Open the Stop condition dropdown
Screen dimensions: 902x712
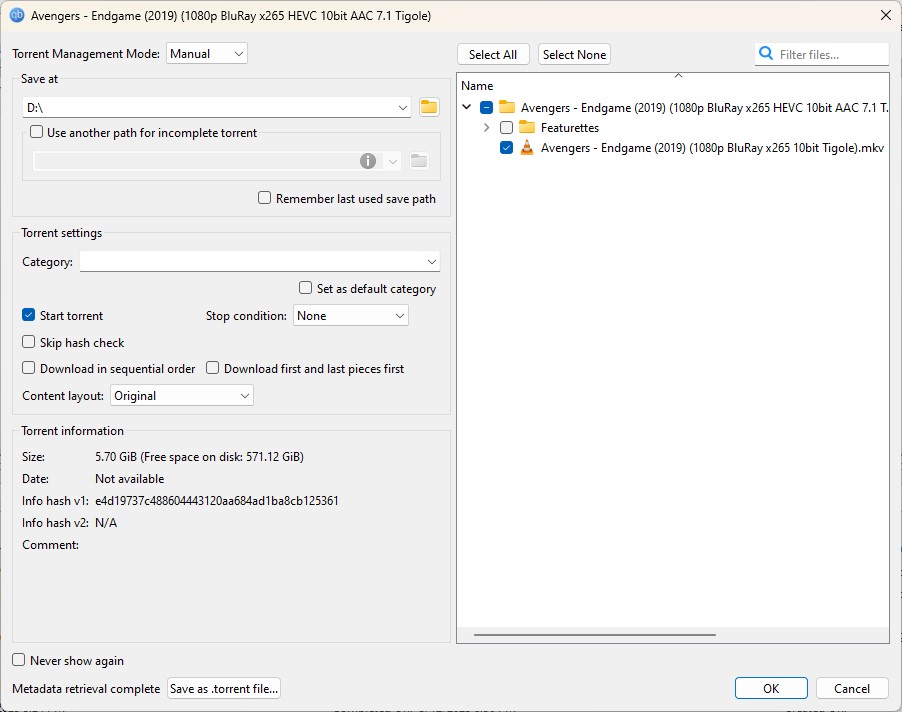[x=351, y=316]
